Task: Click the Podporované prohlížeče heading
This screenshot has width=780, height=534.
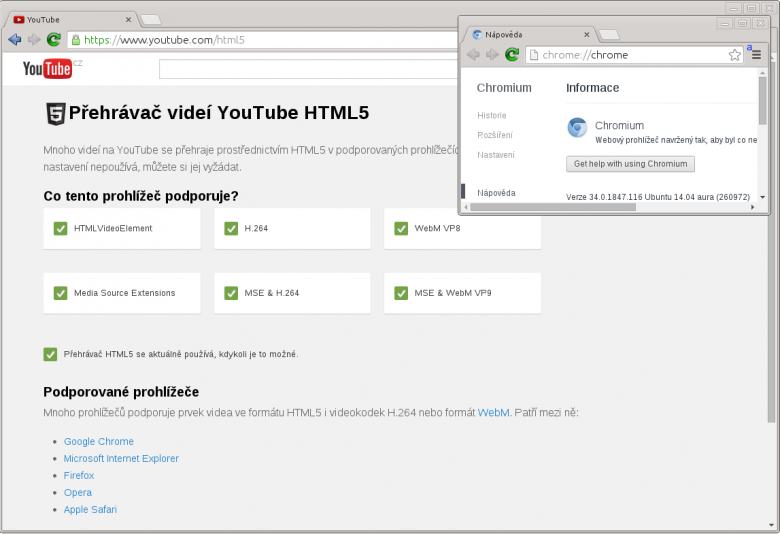Action: coord(121,392)
